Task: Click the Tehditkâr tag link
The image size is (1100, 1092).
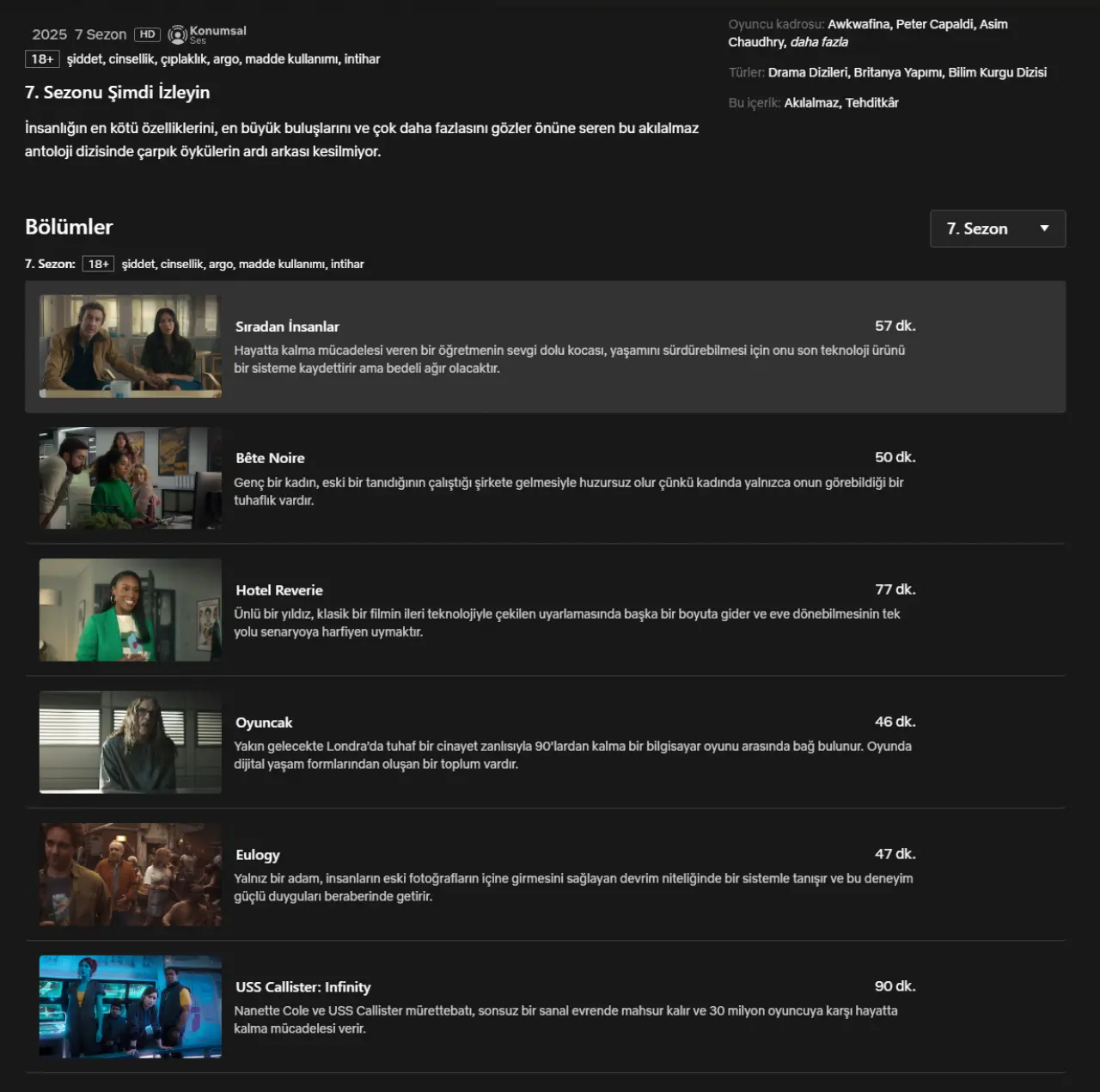Action: 872,102
